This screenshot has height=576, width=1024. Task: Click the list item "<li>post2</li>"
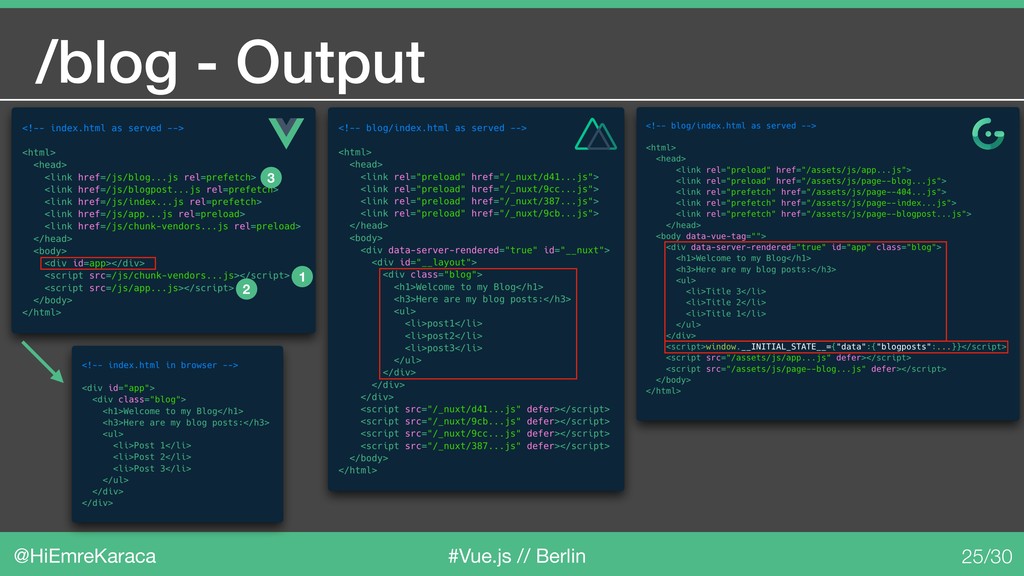(x=443, y=336)
